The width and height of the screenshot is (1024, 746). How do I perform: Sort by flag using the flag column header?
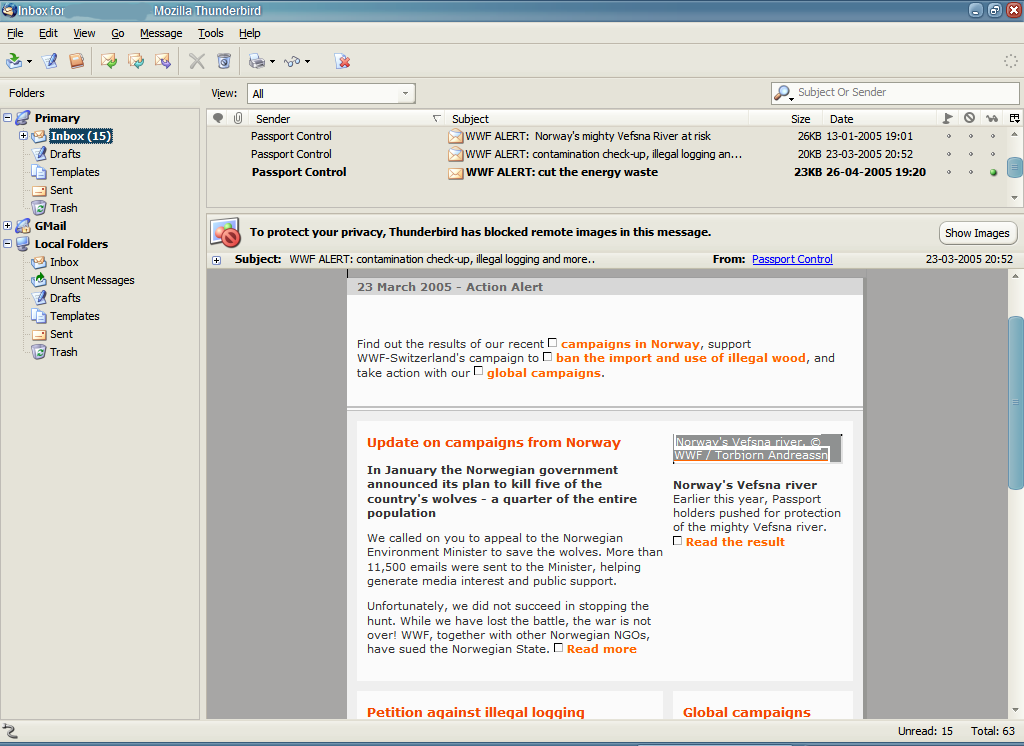(x=948, y=118)
